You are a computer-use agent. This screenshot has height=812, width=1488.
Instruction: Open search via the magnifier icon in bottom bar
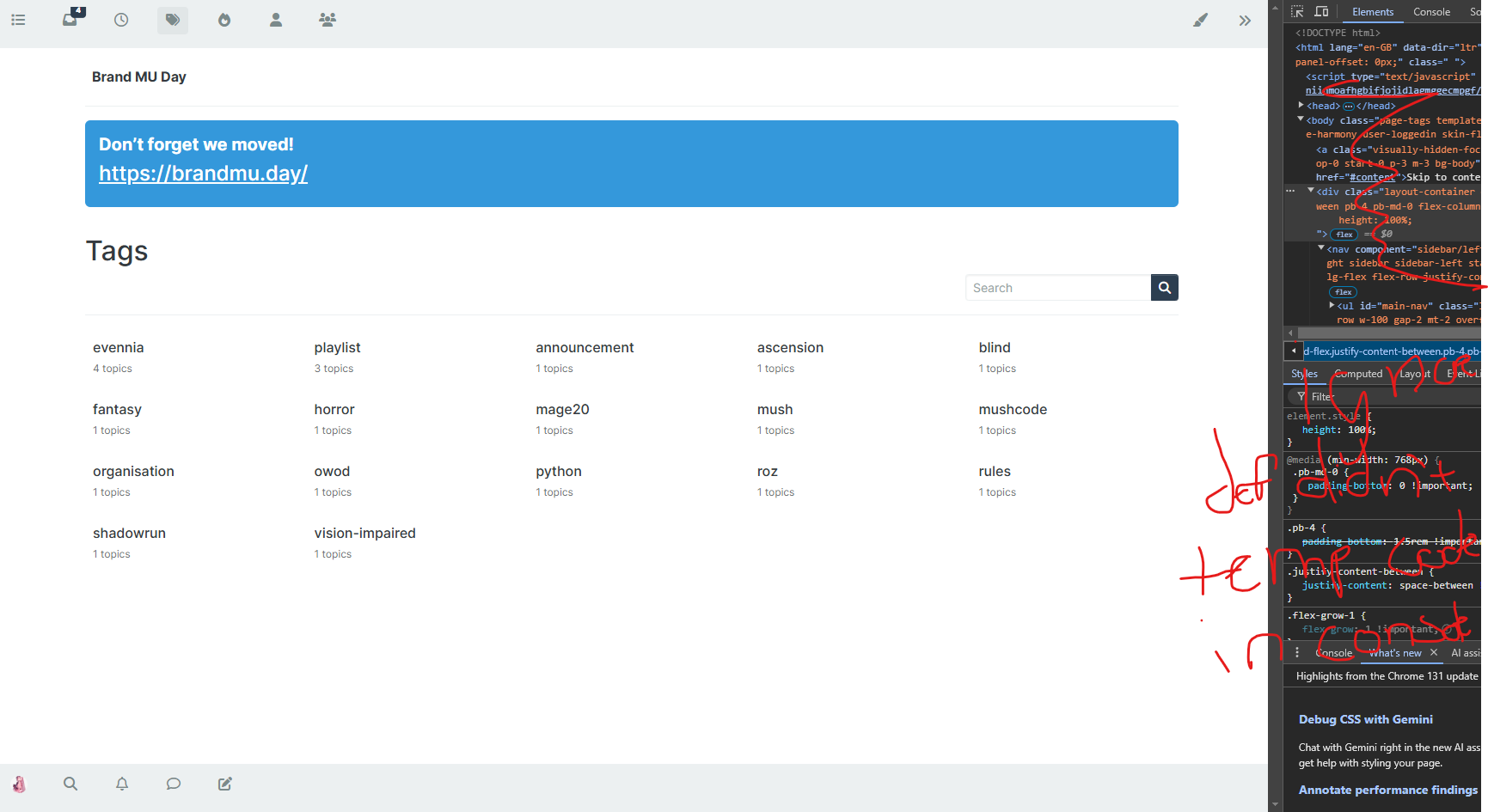click(70, 784)
